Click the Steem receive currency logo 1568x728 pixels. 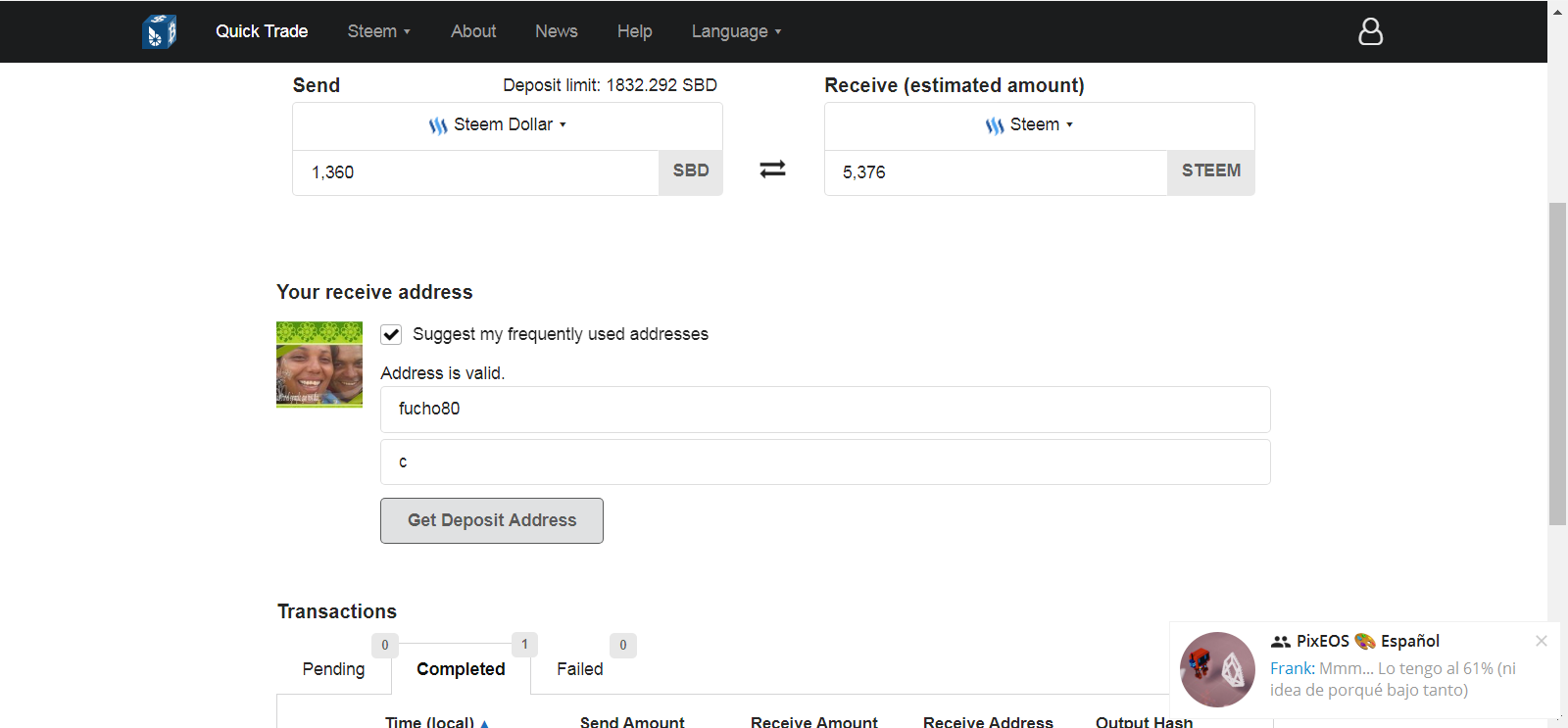click(995, 125)
